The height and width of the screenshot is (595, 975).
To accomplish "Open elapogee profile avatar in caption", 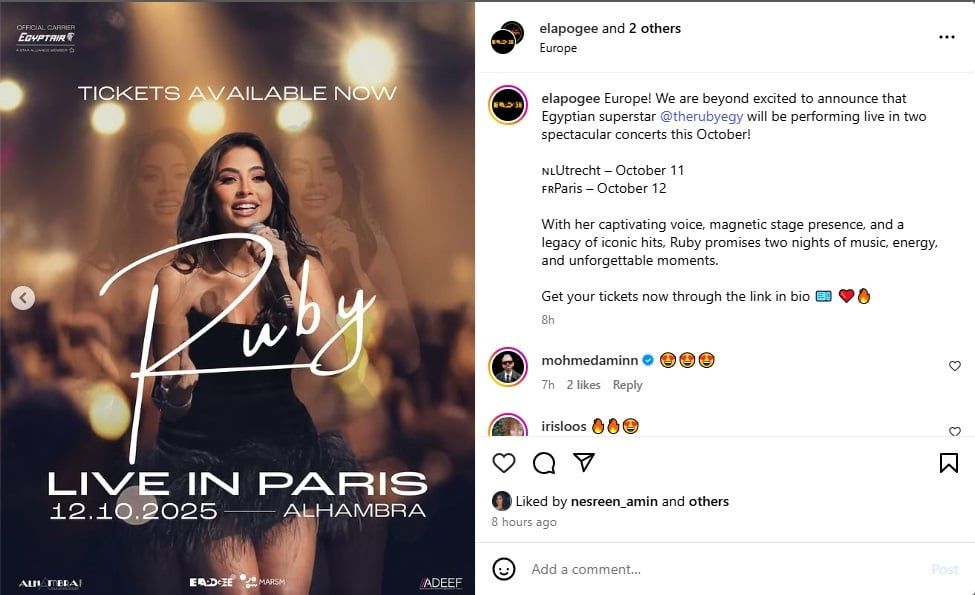I will [x=508, y=105].
